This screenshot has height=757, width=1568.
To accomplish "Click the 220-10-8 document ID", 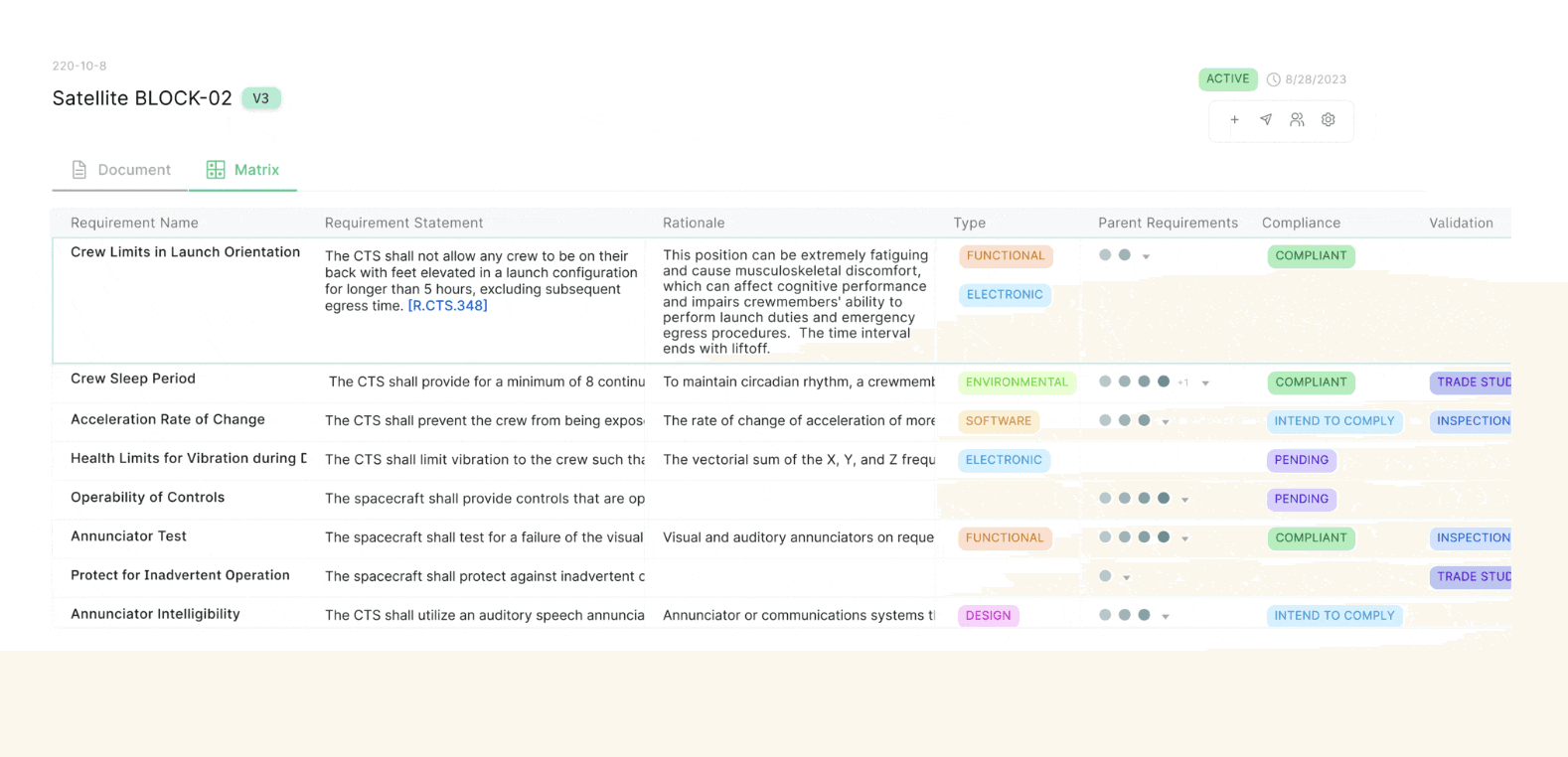I will point(79,66).
